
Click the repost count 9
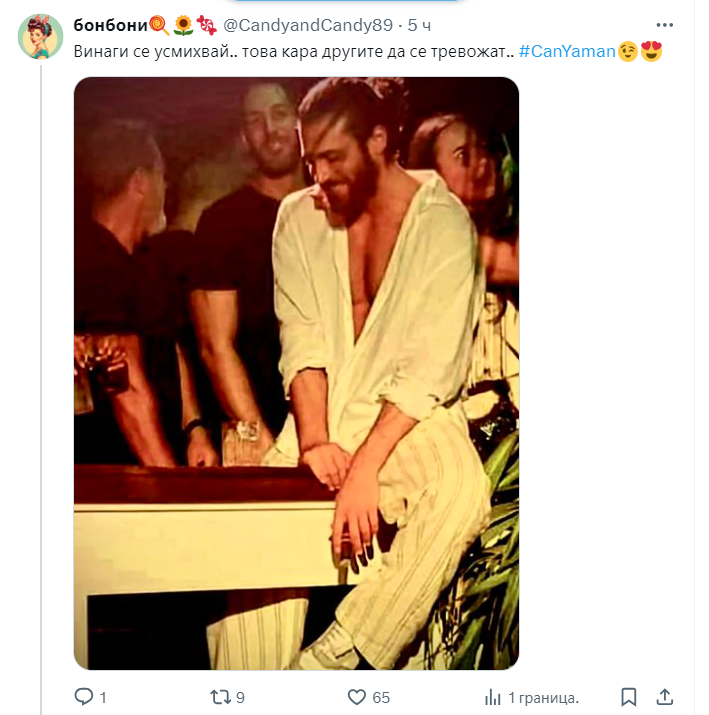240,697
